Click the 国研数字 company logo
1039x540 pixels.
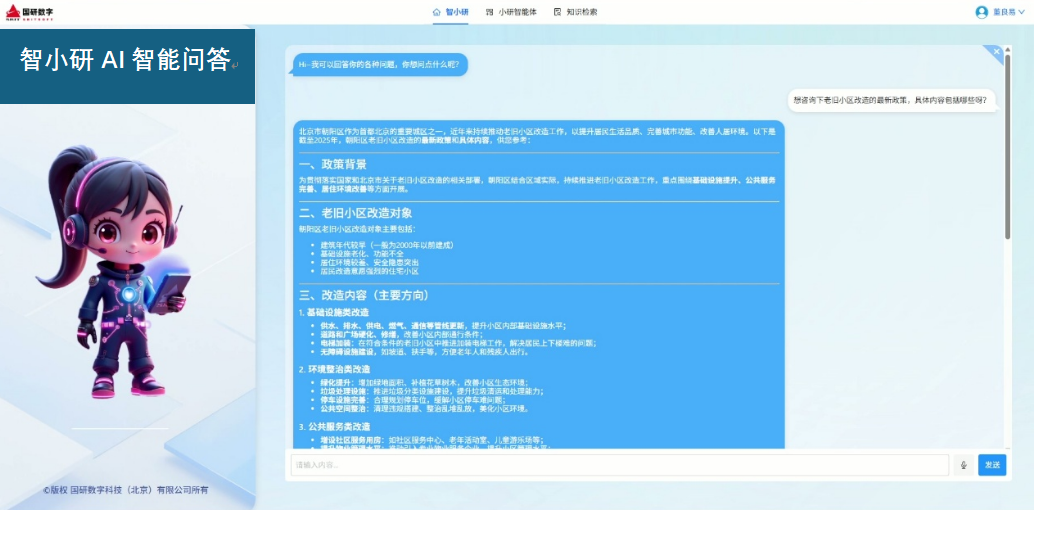(30, 12)
